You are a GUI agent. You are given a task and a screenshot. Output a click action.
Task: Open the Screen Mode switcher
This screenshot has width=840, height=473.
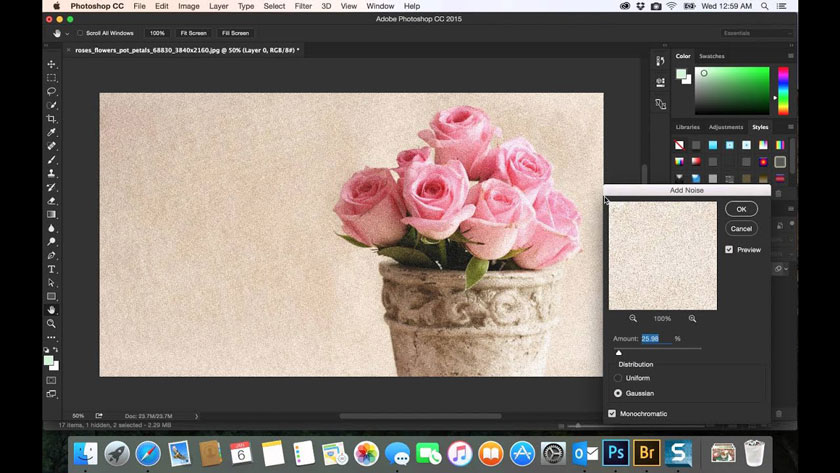[51, 394]
